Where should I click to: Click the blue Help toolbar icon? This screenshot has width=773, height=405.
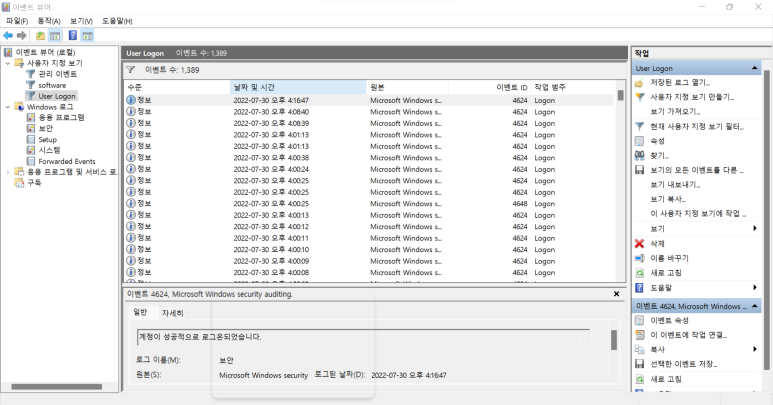point(73,35)
